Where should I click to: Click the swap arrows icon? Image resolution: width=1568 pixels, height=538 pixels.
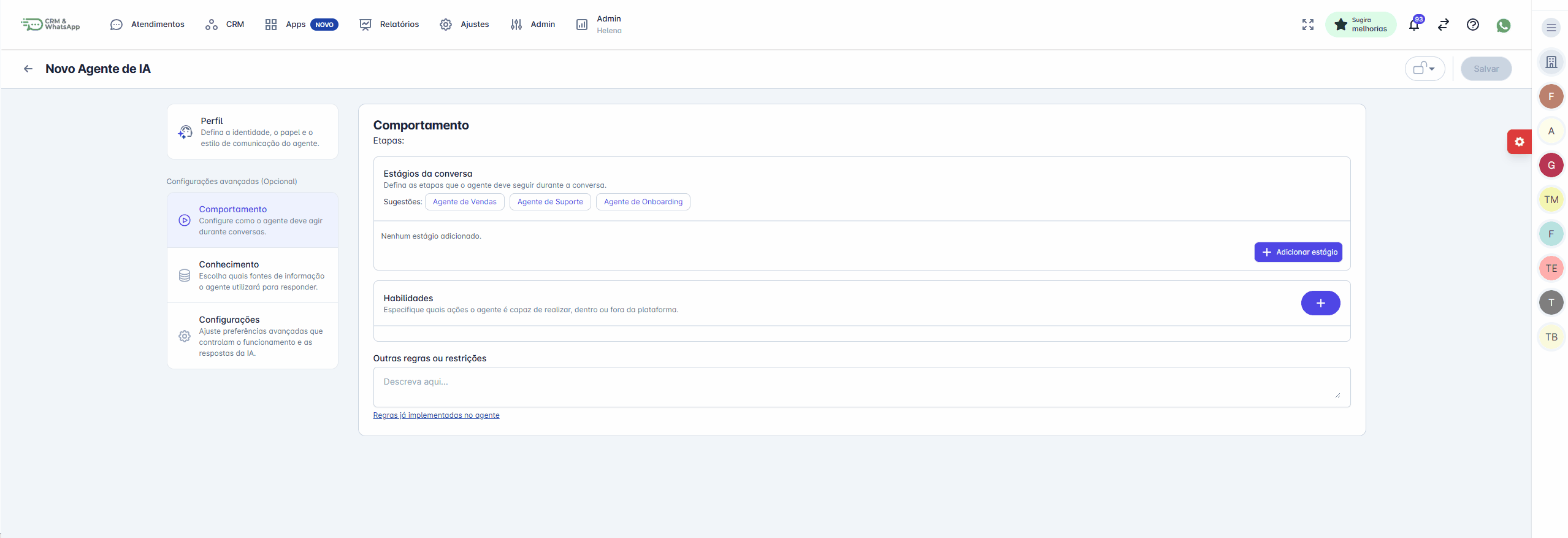tap(1443, 25)
